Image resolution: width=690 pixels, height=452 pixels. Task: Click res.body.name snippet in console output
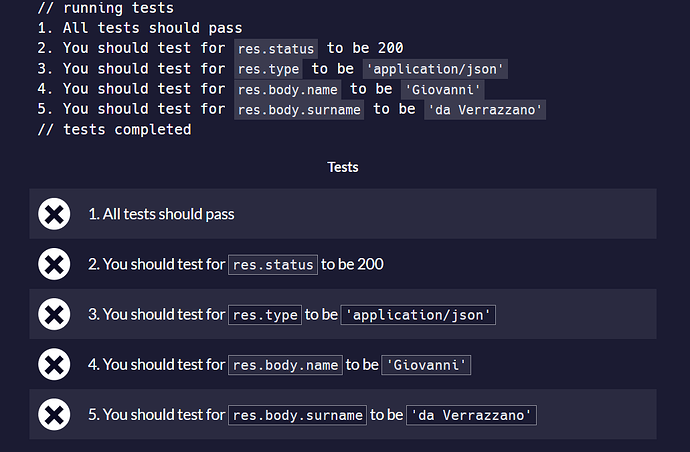click(288, 89)
